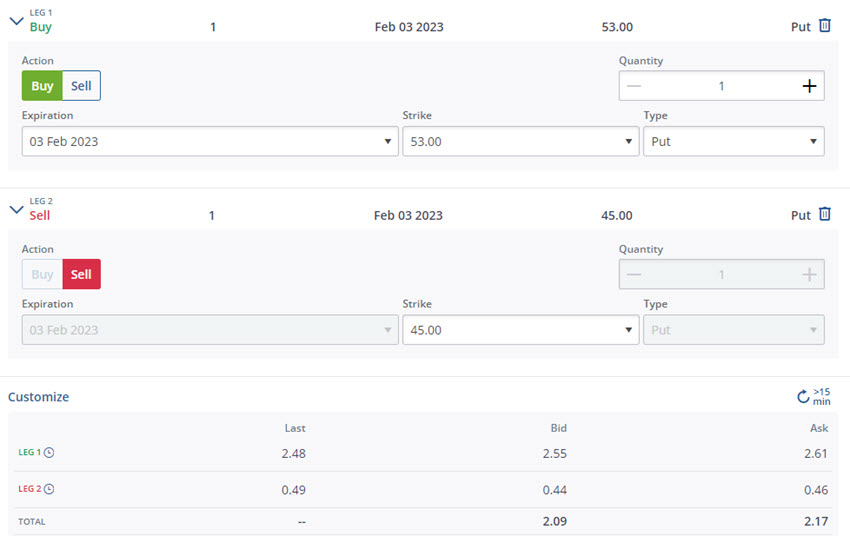Screen dimensions: 850x536
Task: Collapse Leg 2 using its chevron
Action: 17,210
